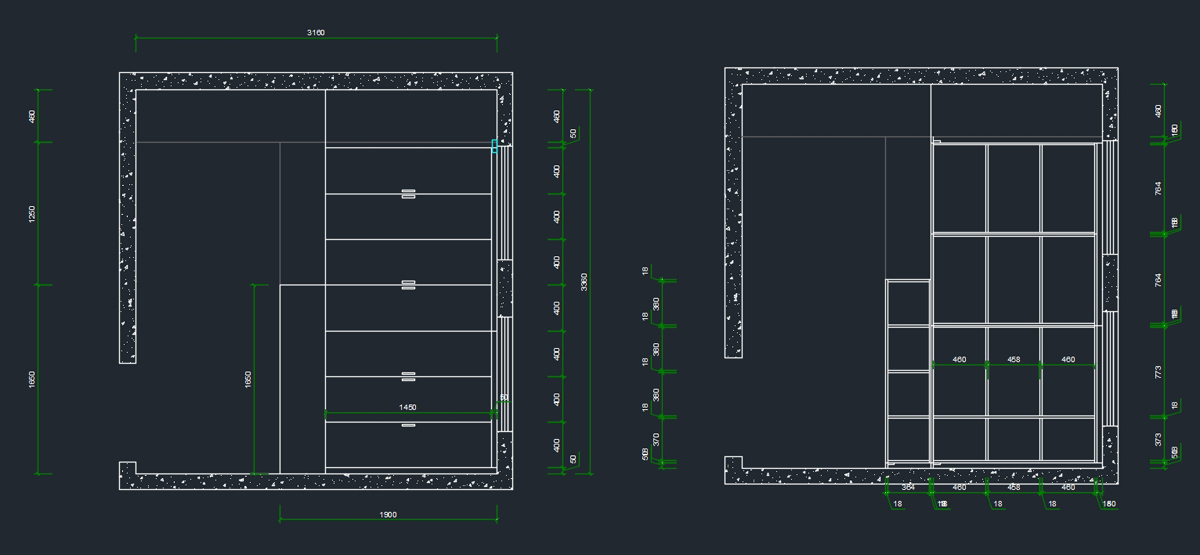Select the 1450 horizontal dimension text
Viewport: 1200px width, 555px height.
[408, 407]
